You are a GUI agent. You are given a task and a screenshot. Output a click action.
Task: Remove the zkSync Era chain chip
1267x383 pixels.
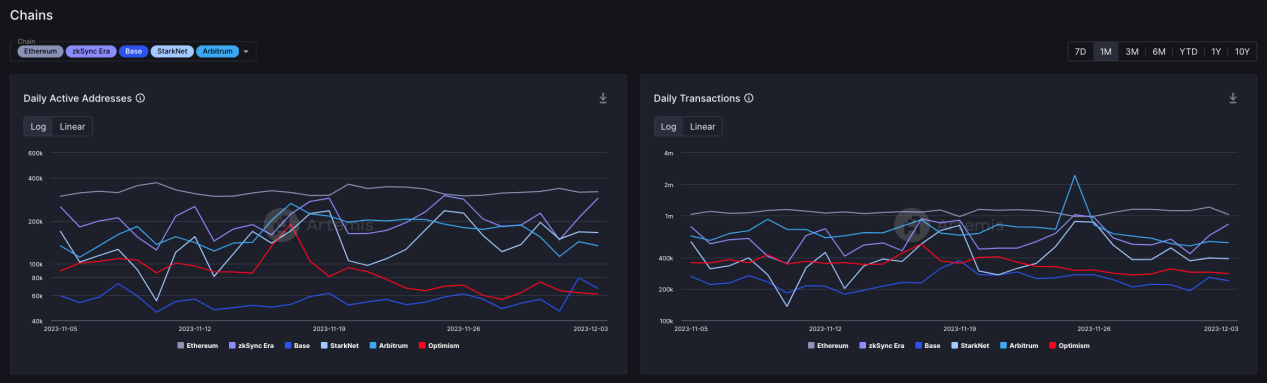coord(91,51)
